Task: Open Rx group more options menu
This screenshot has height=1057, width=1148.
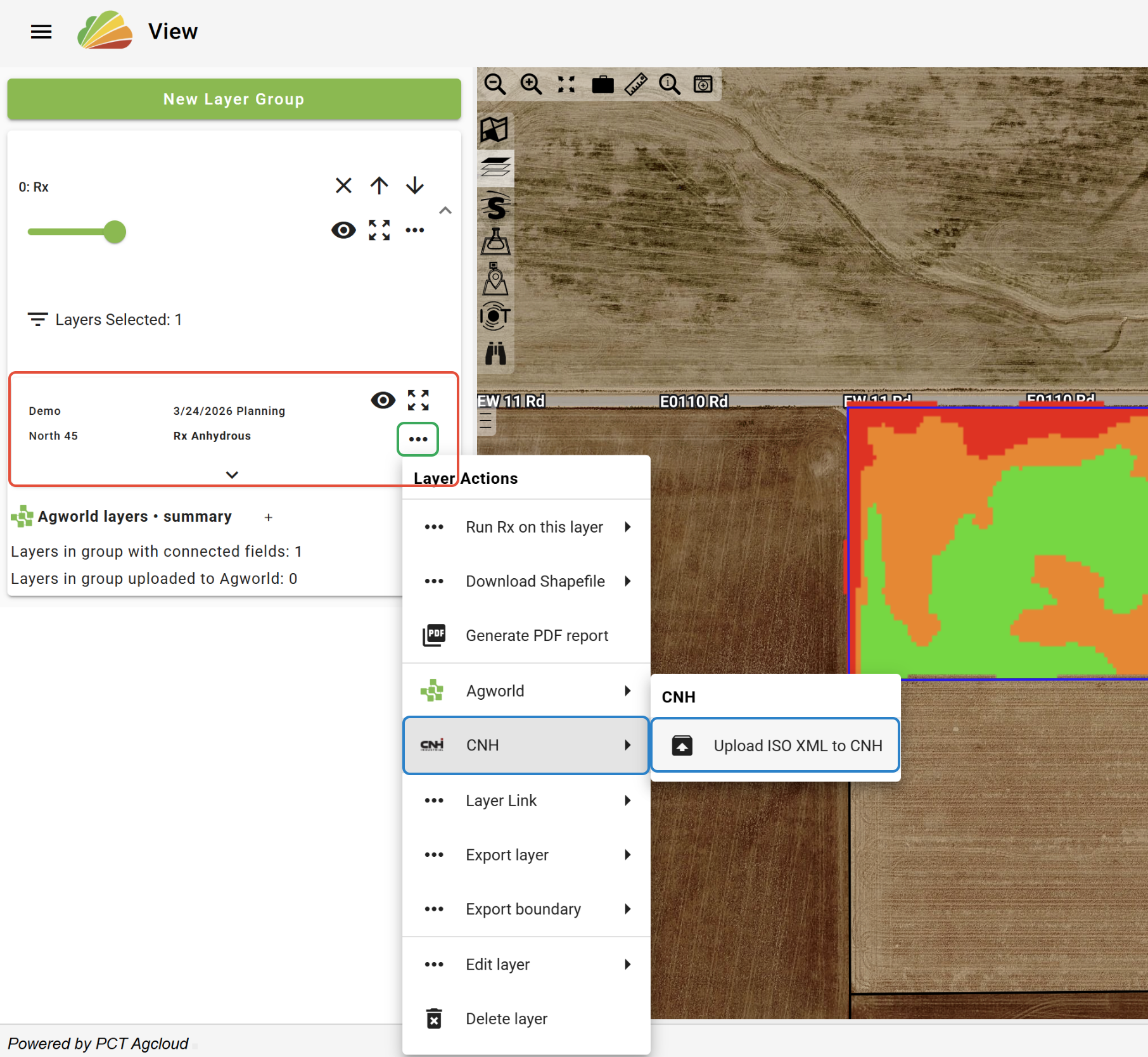Action: tap(415, 230)
